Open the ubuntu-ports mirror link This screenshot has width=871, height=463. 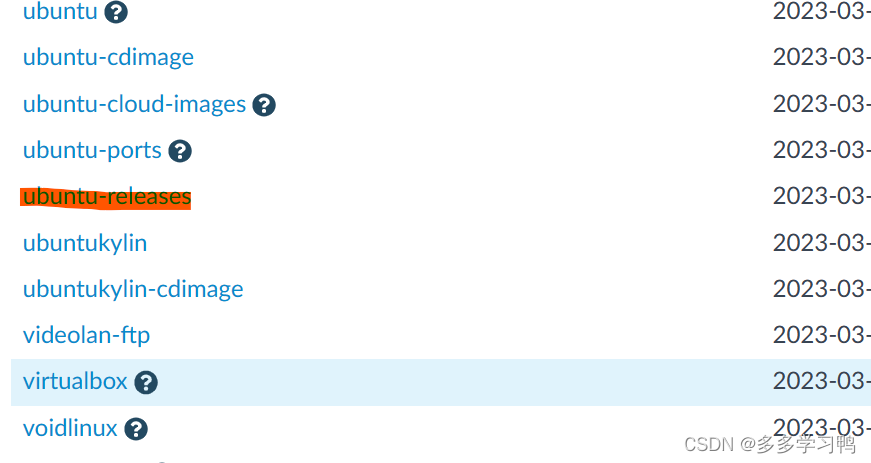(92, 150)
